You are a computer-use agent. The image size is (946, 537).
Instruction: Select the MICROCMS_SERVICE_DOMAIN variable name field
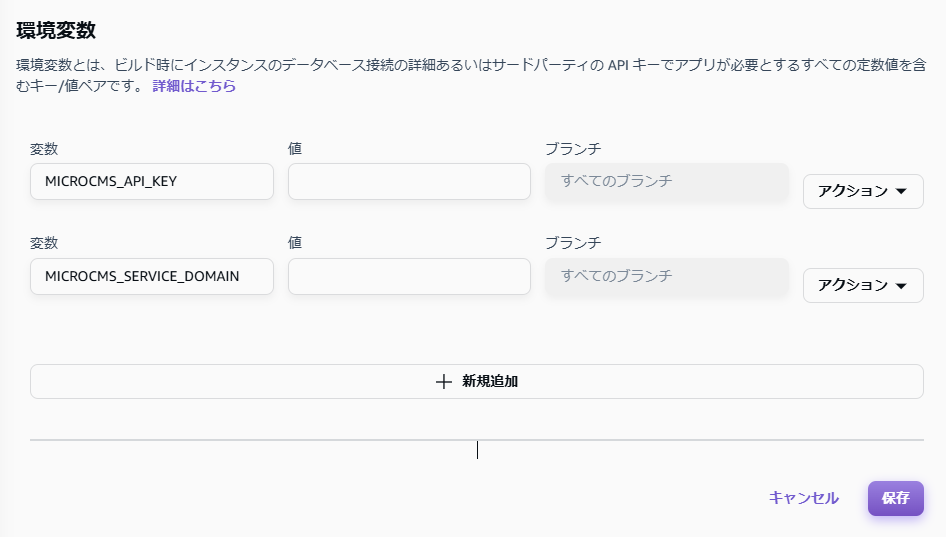[152, 276]
